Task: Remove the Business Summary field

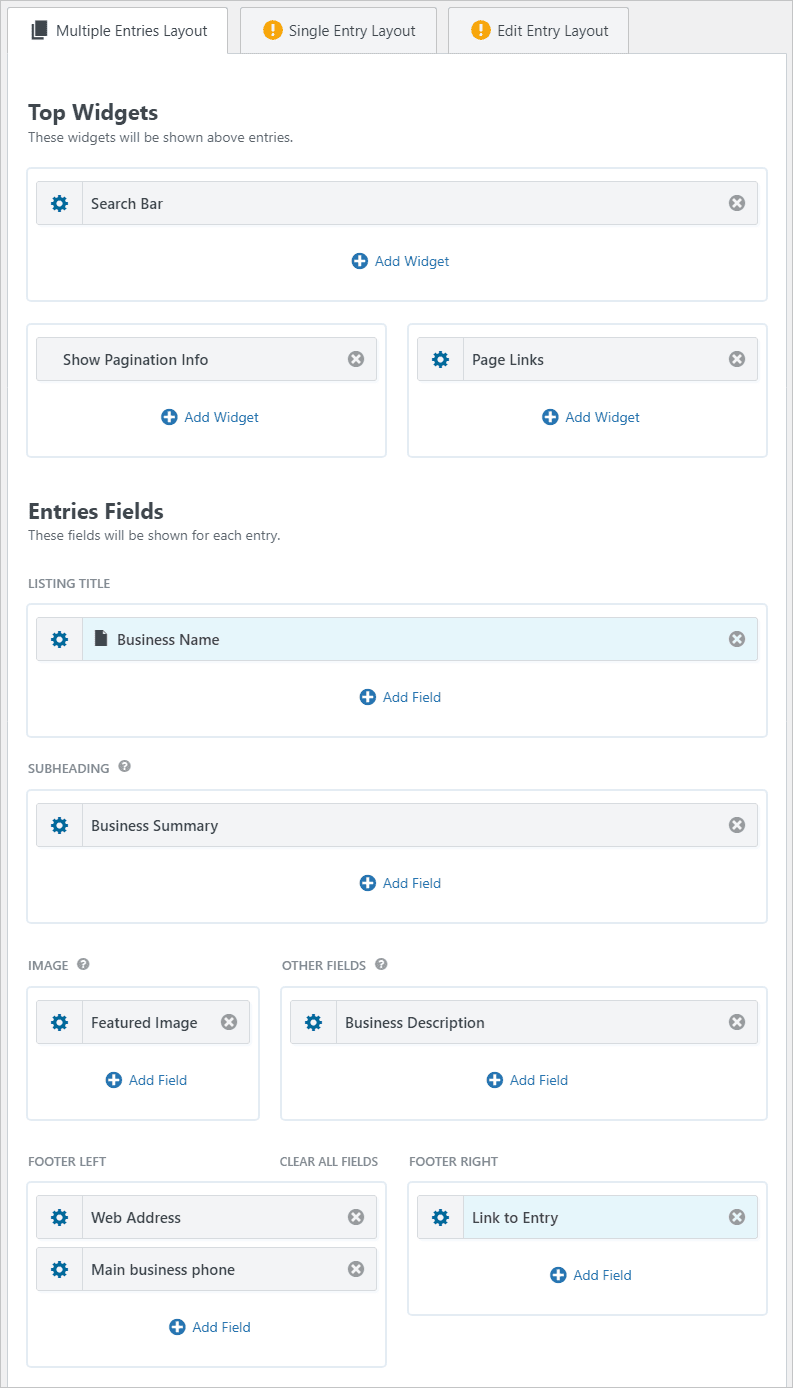Action: click(x=737, y=825)
